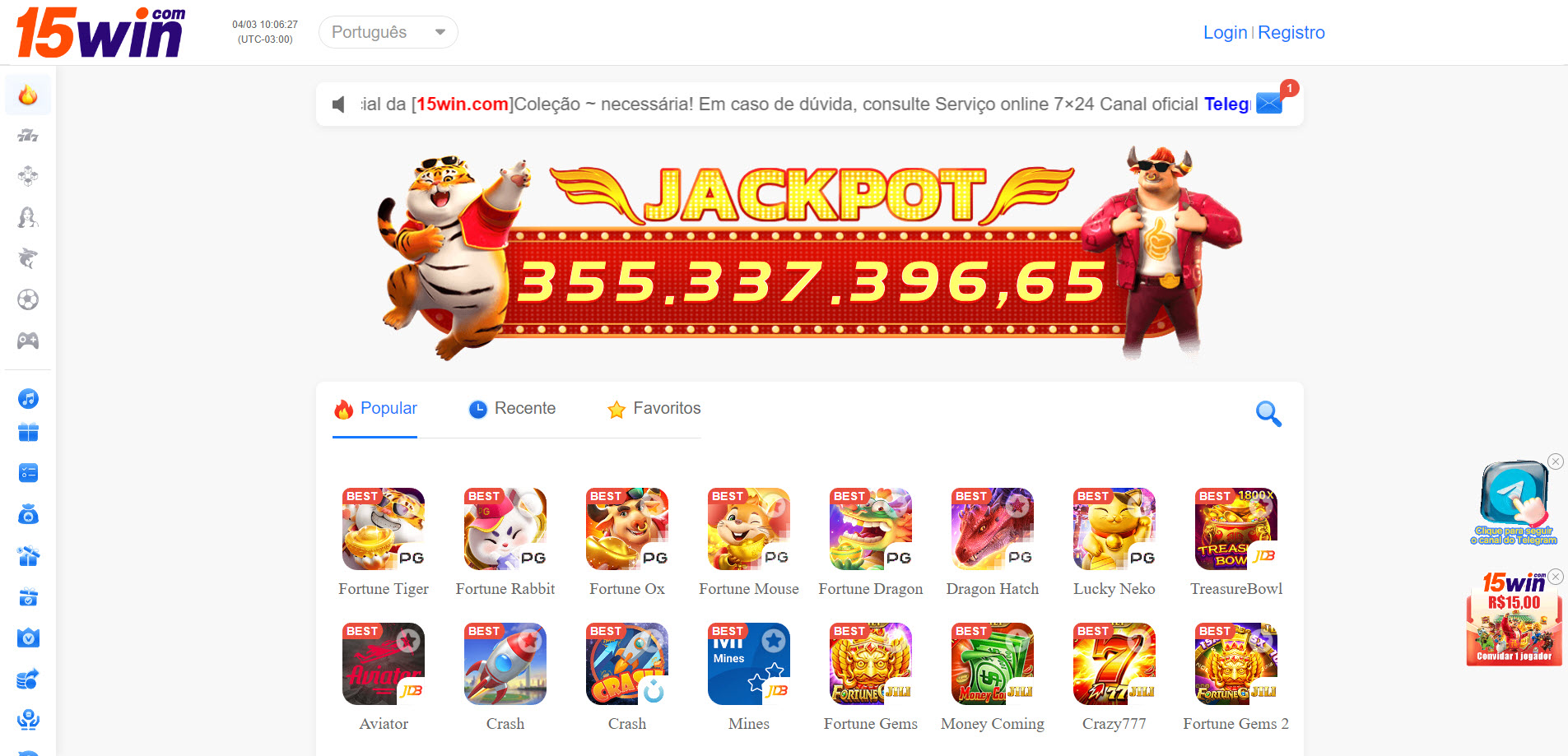
Task: Click the flame hot games sidebar icon
Action: pos(28,95)
